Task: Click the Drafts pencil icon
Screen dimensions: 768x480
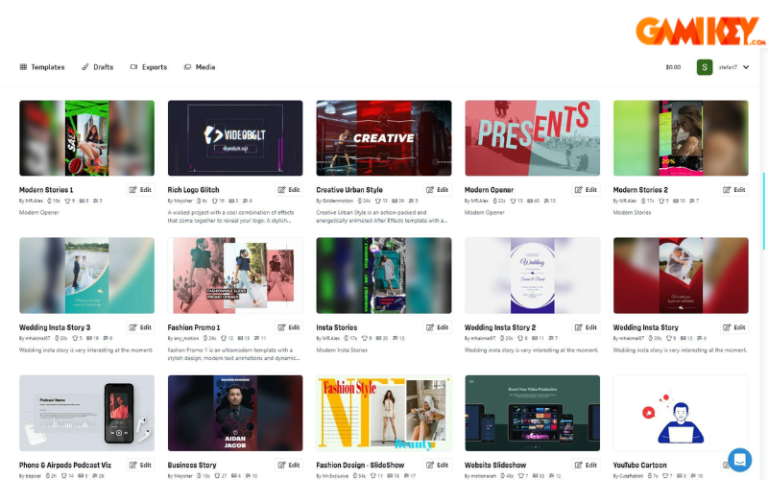Action: point(85,67)
